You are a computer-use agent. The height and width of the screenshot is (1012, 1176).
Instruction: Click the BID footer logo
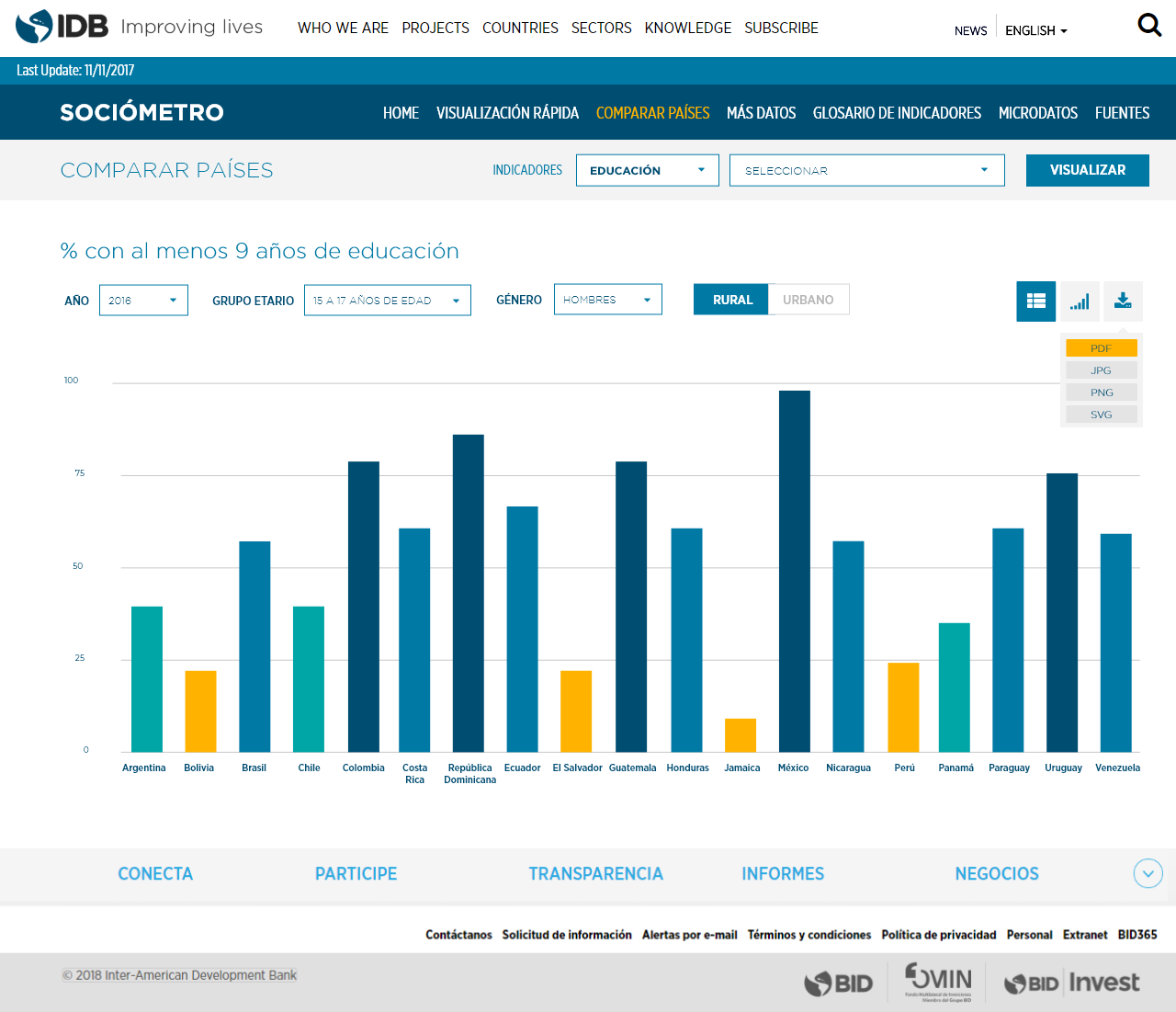pos(838,984)
